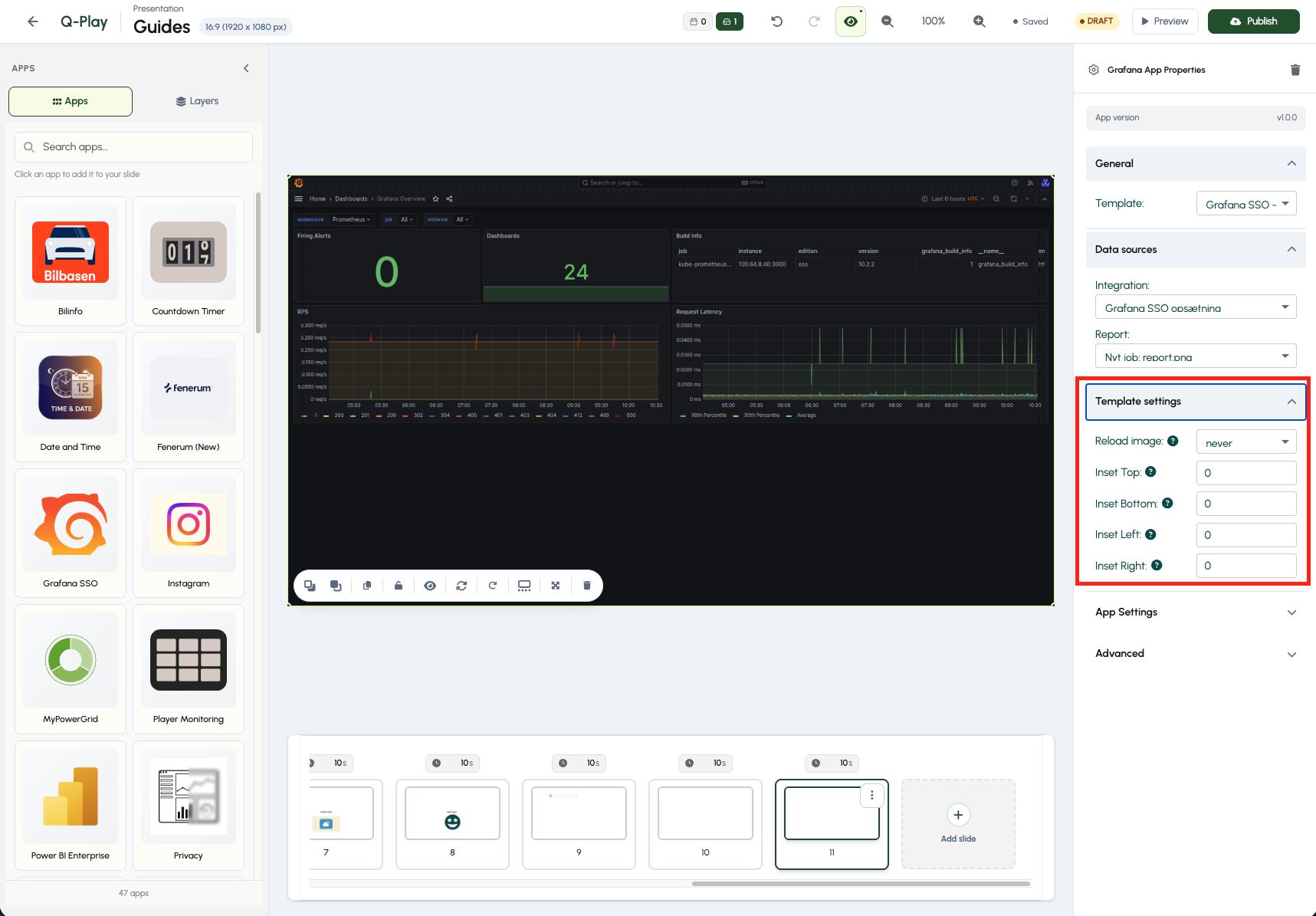
Task: Go back with the arrow icon
Action: pos(32,21)
